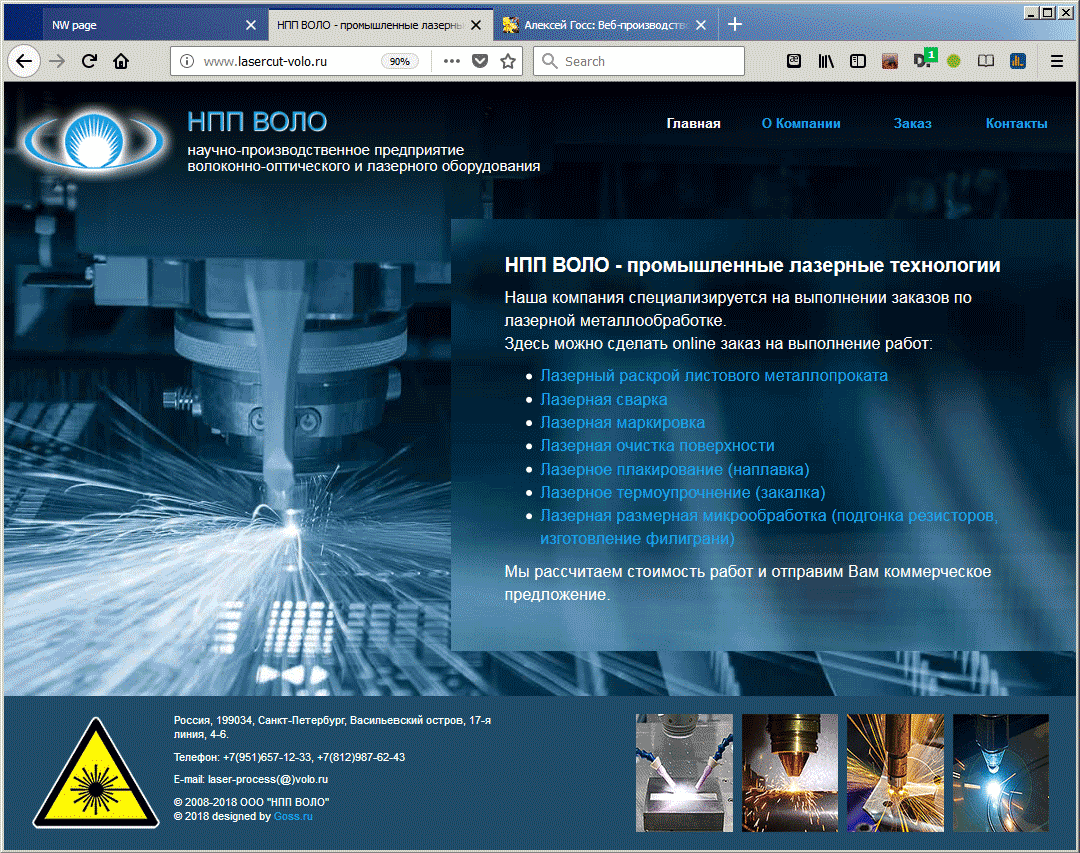Click the yellow laser hazard warning sign
Image resolution: width=1080 pixels, height=853 pixels.
[x=96, y=773]
